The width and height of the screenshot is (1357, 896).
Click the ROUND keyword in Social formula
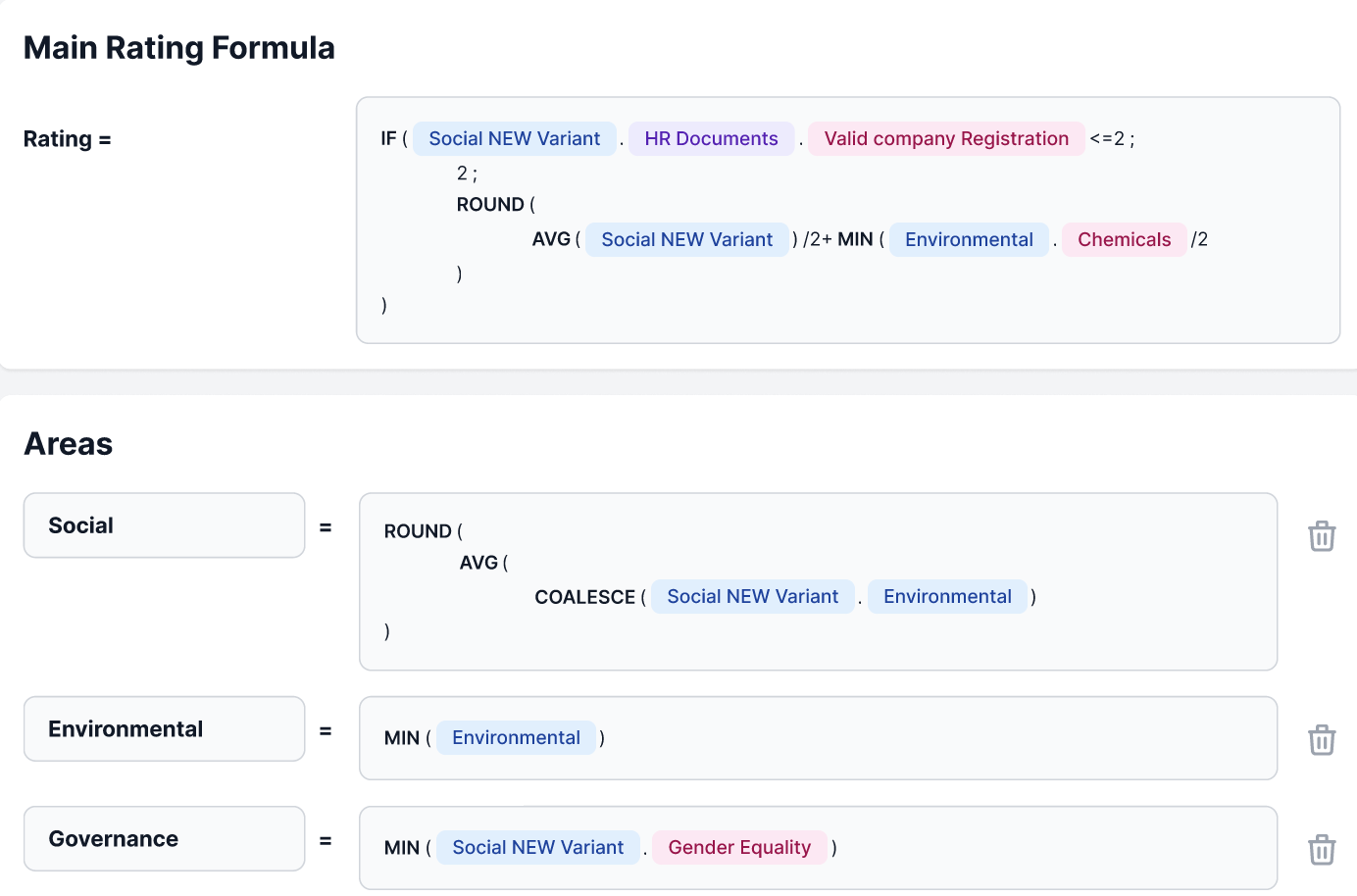coord(418,531)
